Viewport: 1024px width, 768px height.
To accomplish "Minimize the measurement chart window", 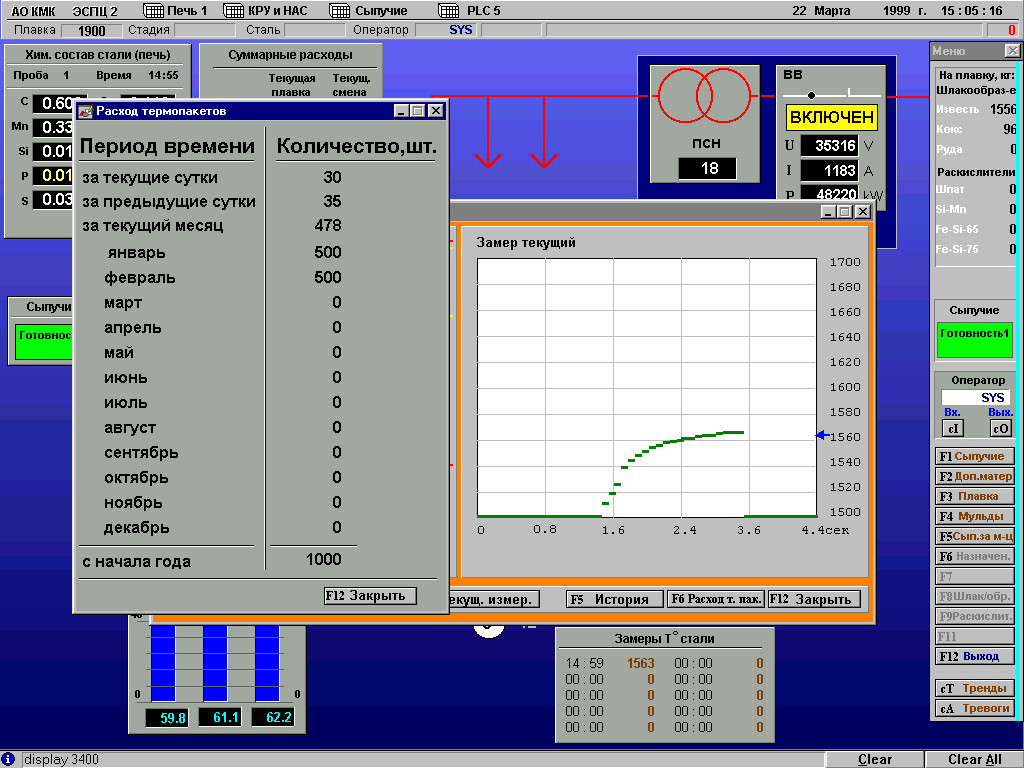I will [828, 212].
